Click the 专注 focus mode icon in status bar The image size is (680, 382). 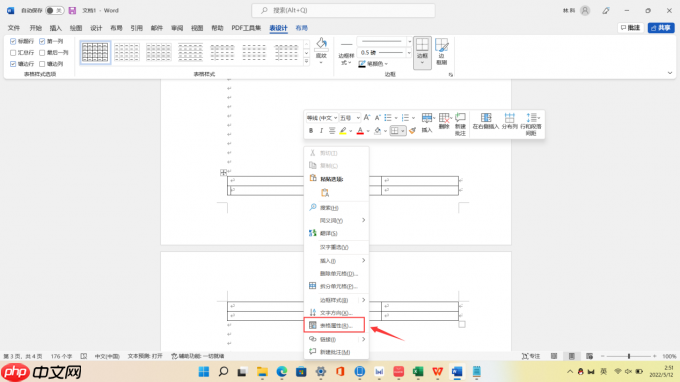(531, 356)
